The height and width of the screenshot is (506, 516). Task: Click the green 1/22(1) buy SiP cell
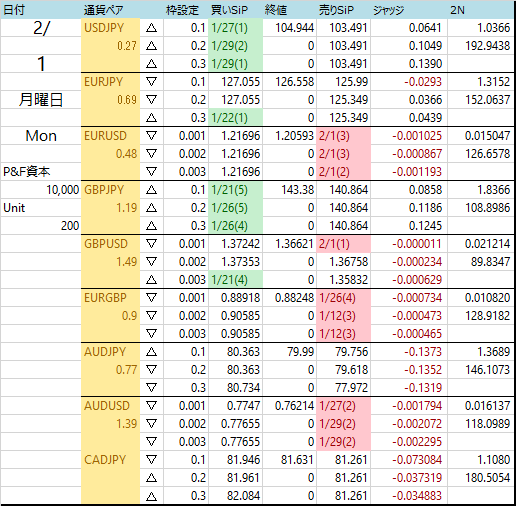click(x=235, y=118)
